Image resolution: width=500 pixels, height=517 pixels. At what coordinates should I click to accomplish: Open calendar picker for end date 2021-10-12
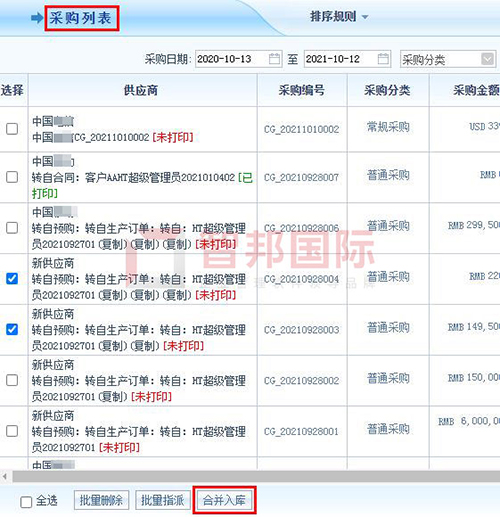click(x=383, y=59)
